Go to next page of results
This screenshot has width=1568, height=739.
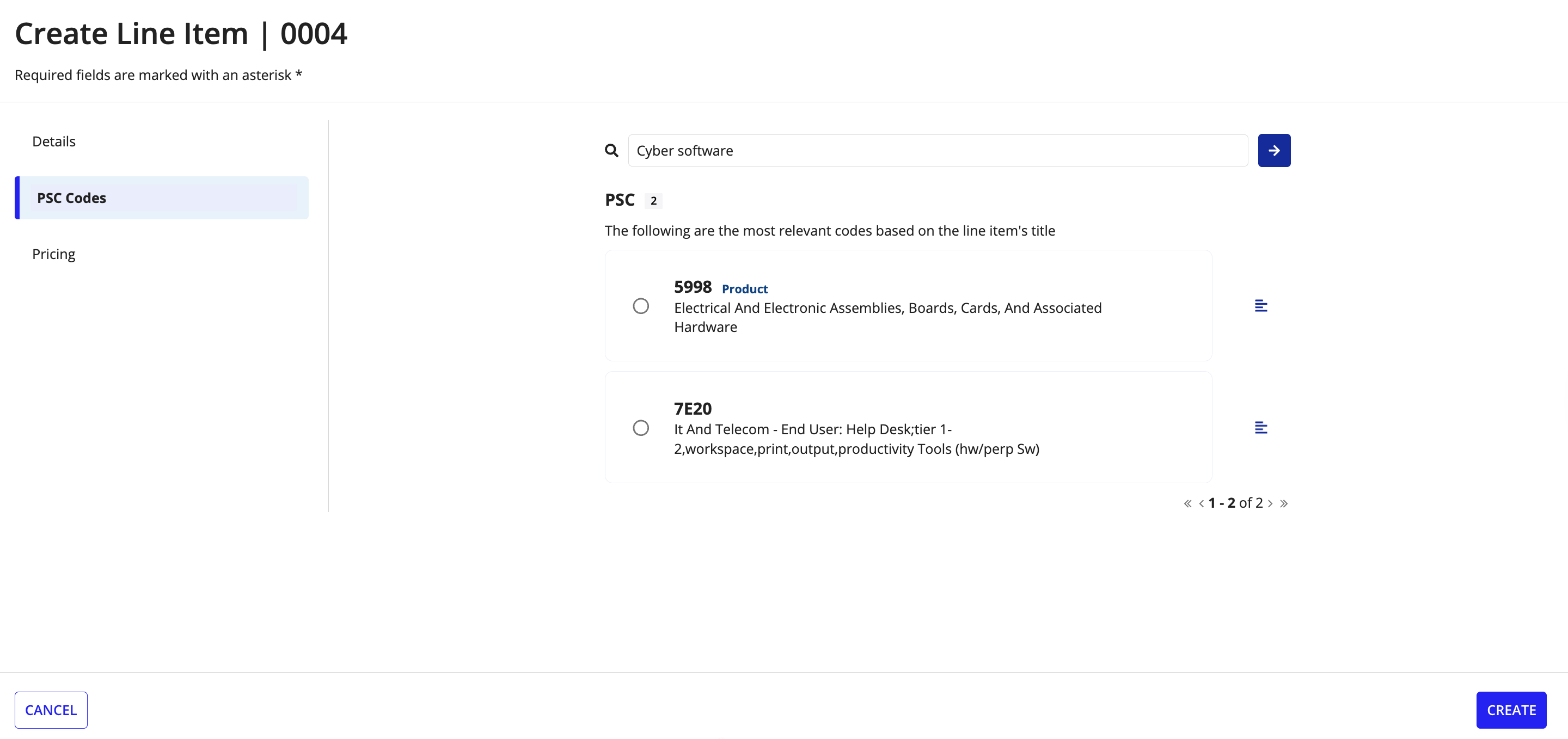click(x=1270, y=503)
